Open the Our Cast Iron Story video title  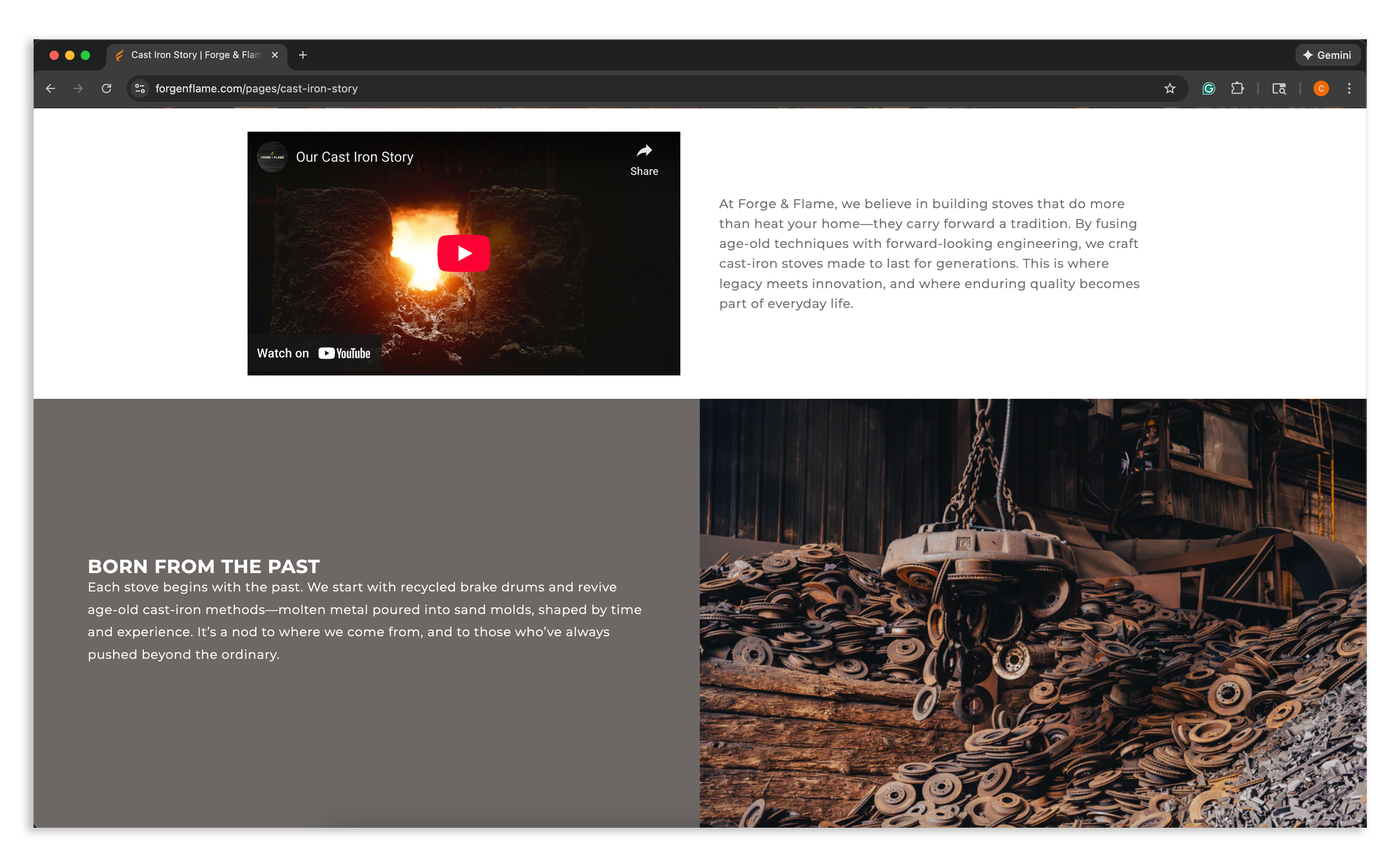(354, 157)
